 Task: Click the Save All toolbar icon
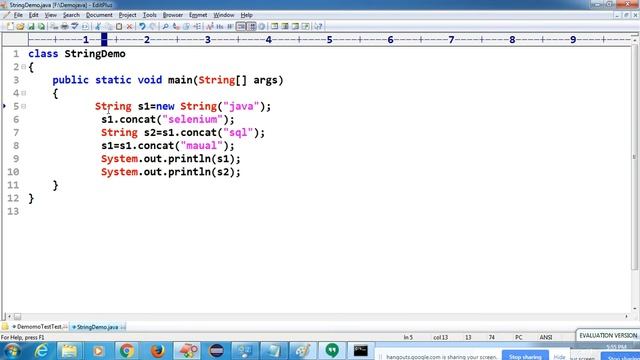pyautogui.click(x=41, y=27)
